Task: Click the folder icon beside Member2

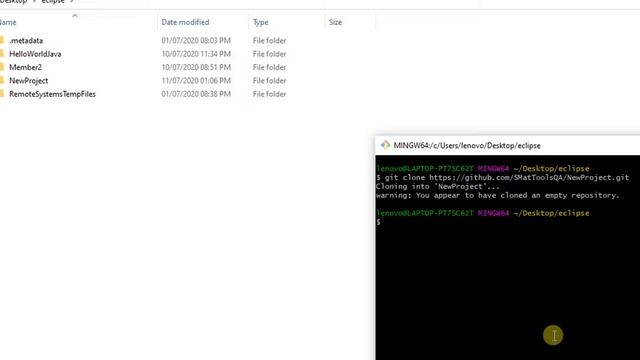Action: coord(2,67)
